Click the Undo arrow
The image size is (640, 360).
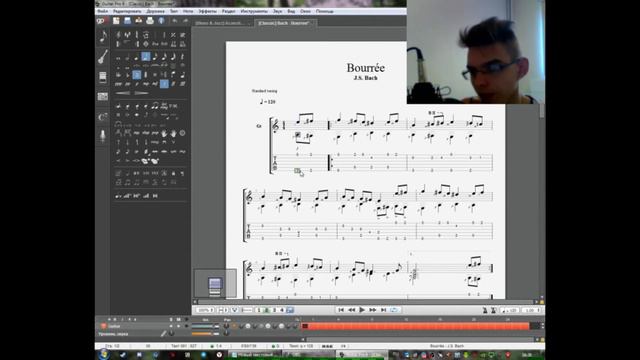point(175,20)
